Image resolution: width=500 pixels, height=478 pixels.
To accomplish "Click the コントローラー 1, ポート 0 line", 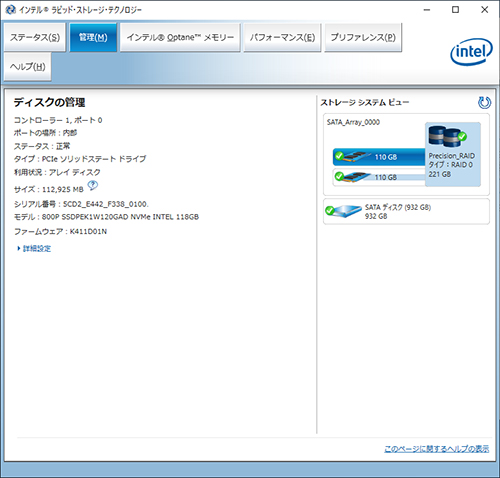I will 58,120.
